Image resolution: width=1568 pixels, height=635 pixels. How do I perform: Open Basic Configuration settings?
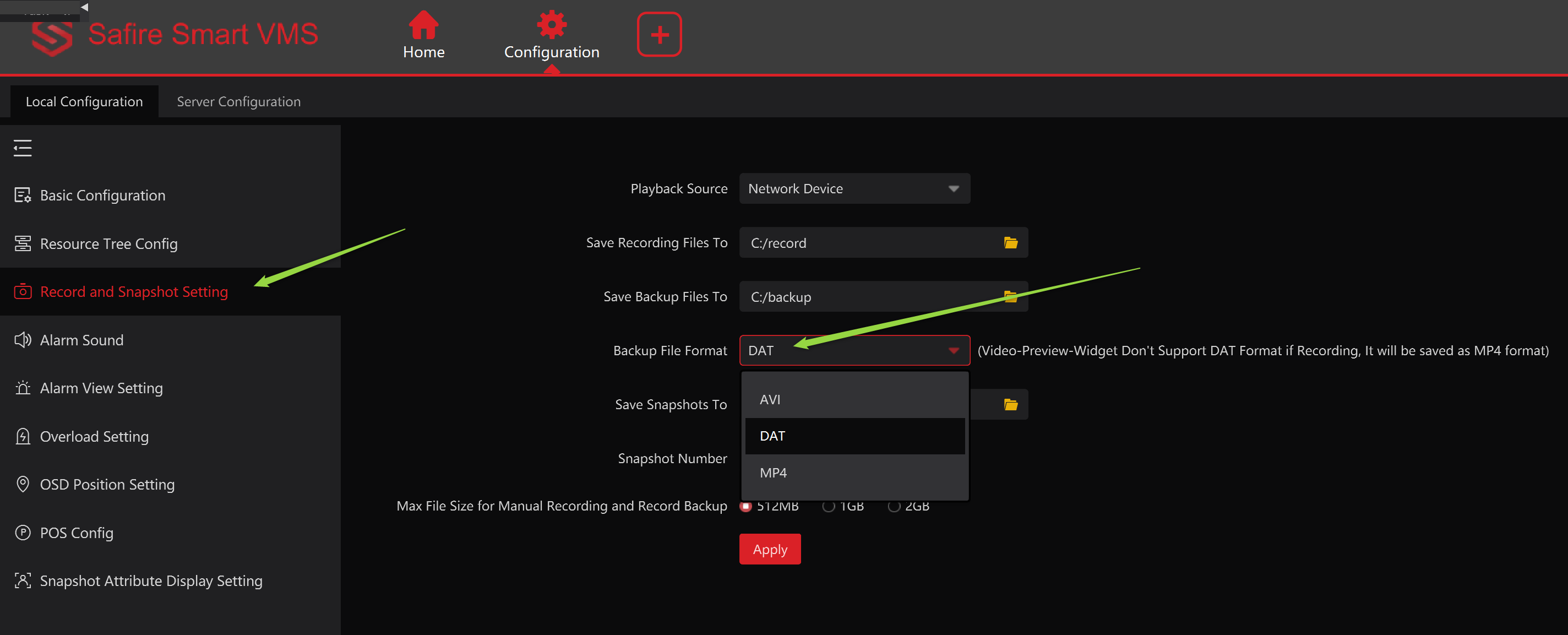171,196
